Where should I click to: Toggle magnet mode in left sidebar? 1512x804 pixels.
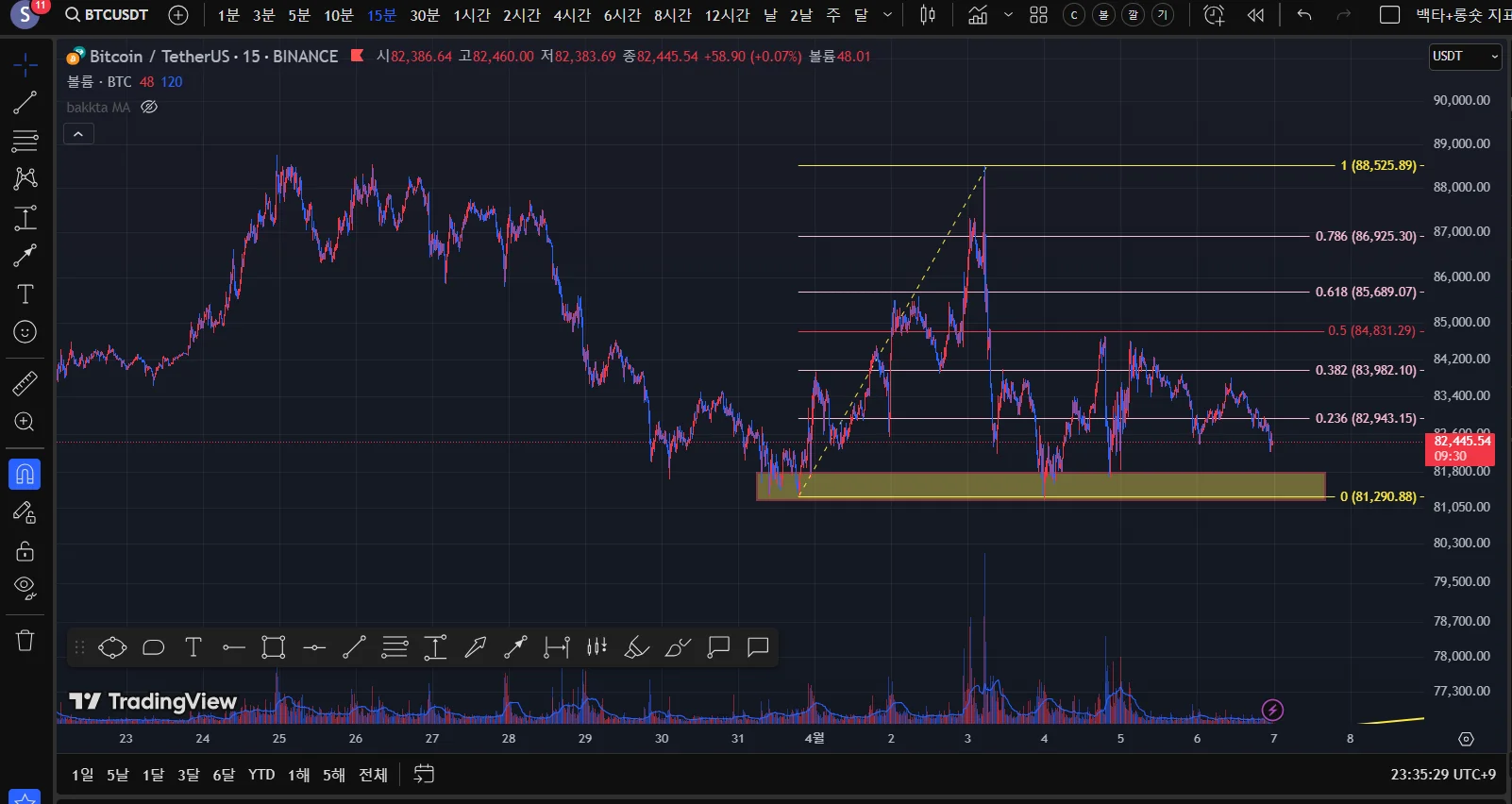25,474
